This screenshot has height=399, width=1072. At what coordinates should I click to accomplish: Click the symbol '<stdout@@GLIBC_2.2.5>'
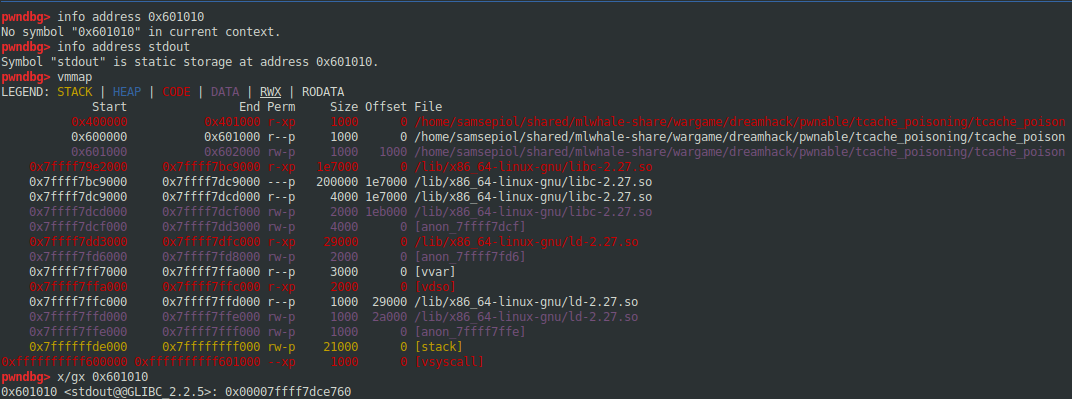tap(137, 392)
